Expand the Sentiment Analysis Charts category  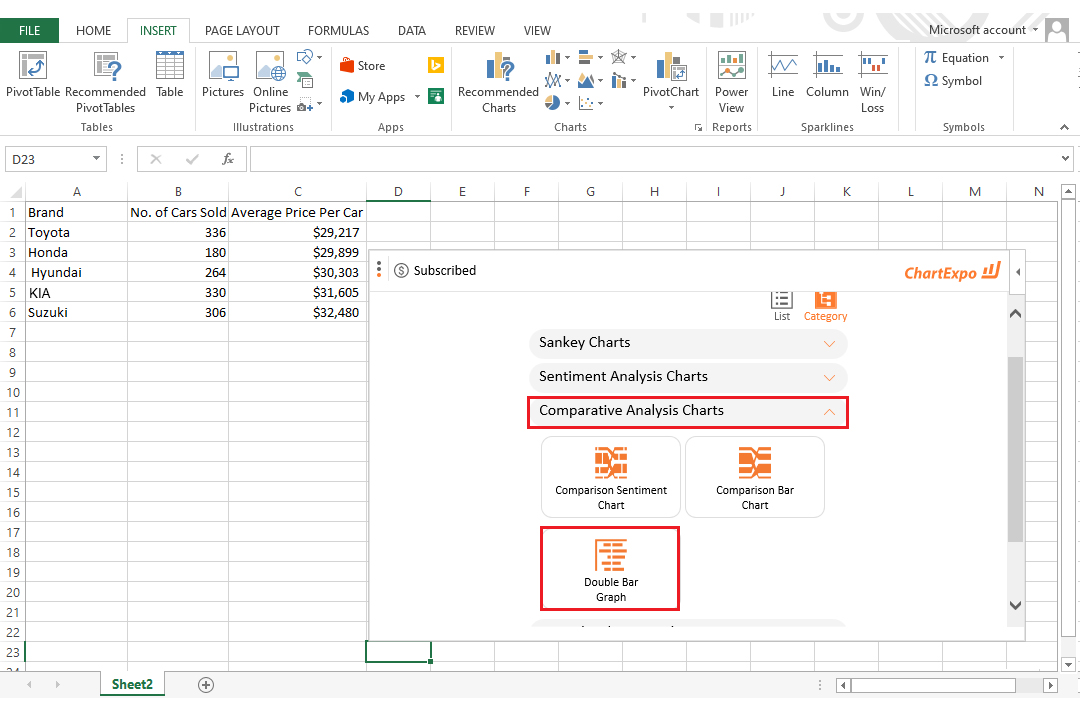688,377
